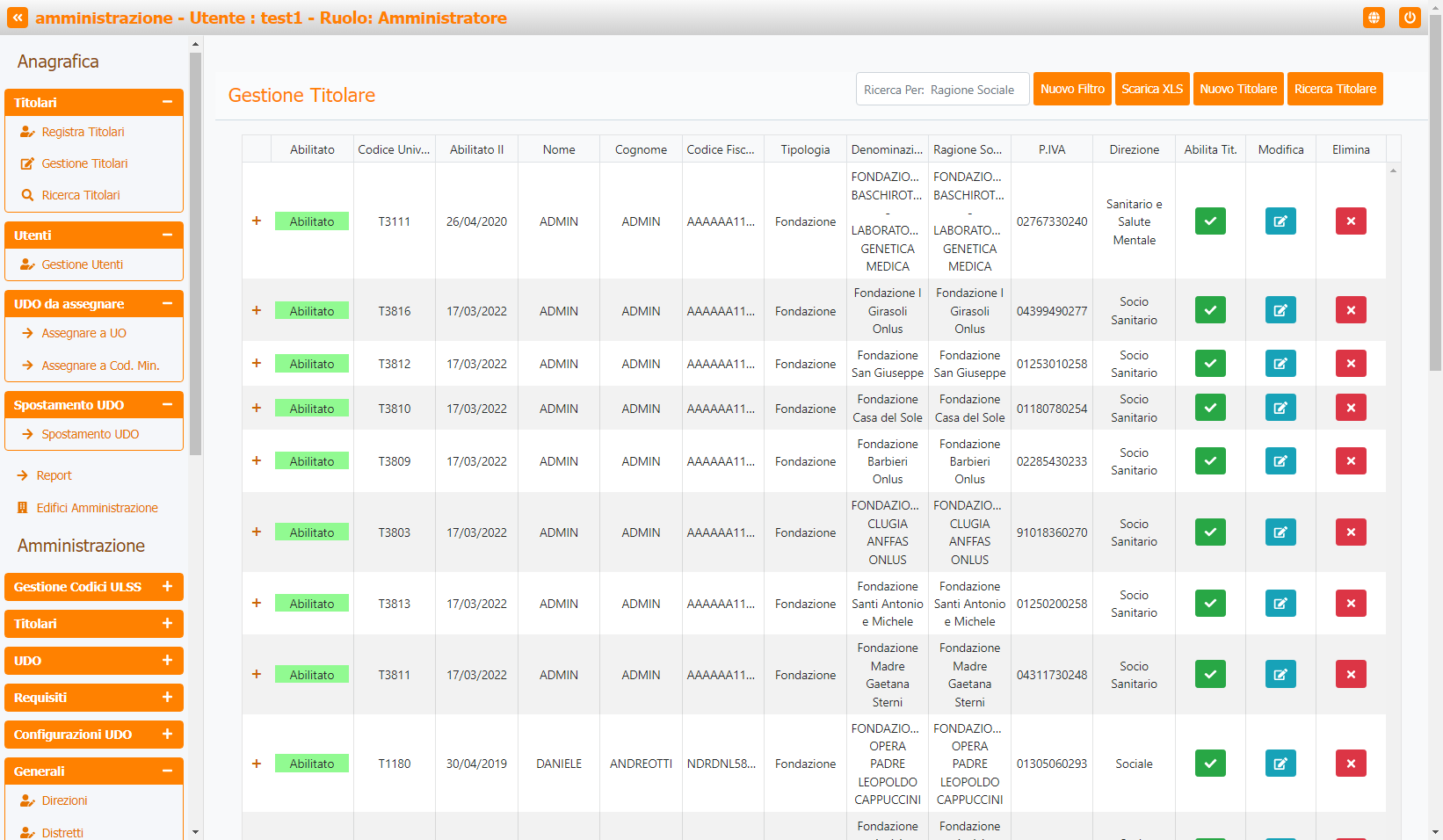This screenshot has height=840, width=1443.
Task: Open Gestione Utenti menu item
Action: [x=82, y=264]
